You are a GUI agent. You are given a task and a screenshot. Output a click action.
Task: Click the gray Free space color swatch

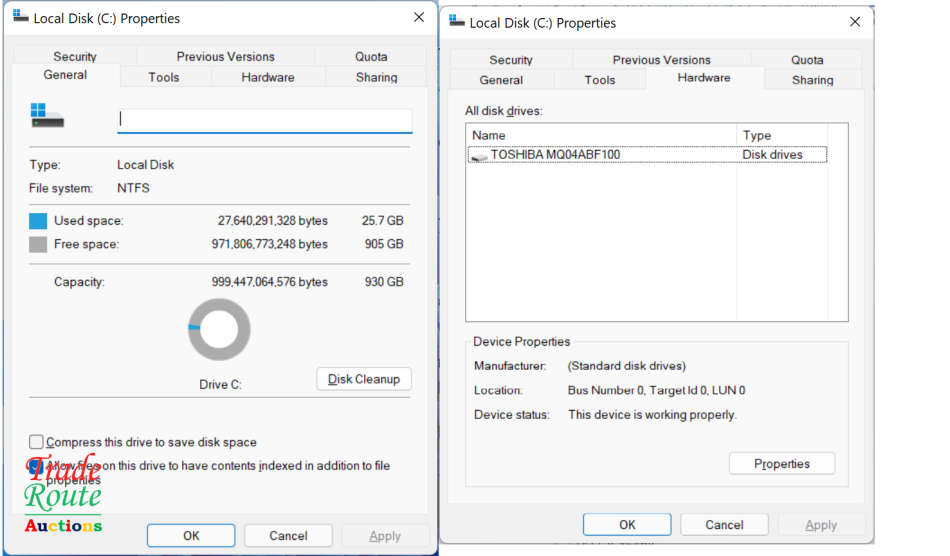[38, 245]
